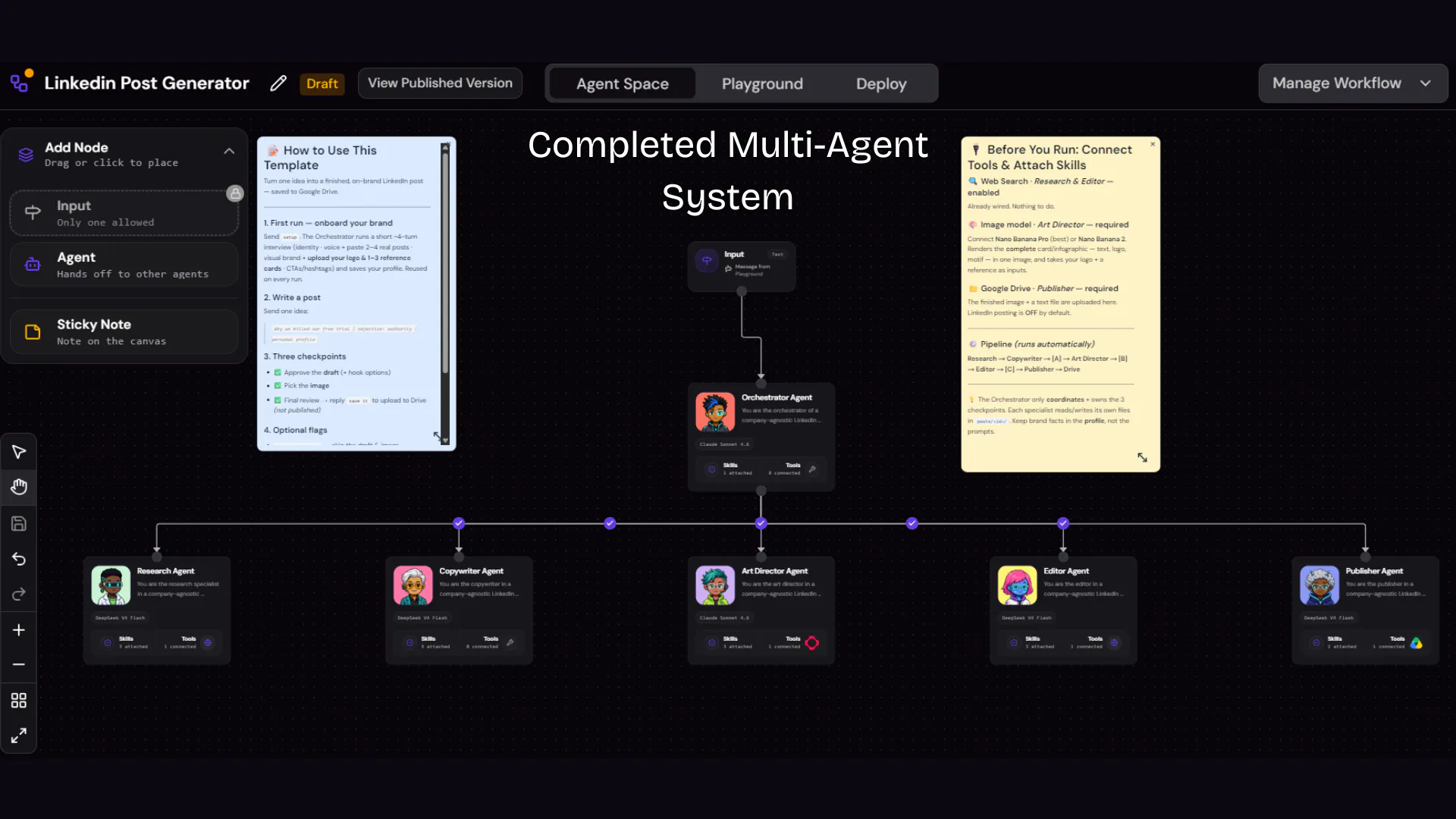Click wrench tool icon on Orchestrator Agent
1456x819 pixels.
(812, 469)
